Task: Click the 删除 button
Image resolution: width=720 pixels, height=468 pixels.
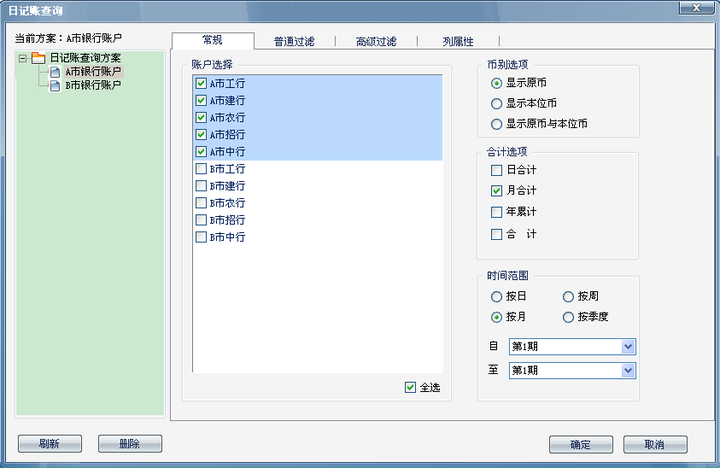Action: 130,444
